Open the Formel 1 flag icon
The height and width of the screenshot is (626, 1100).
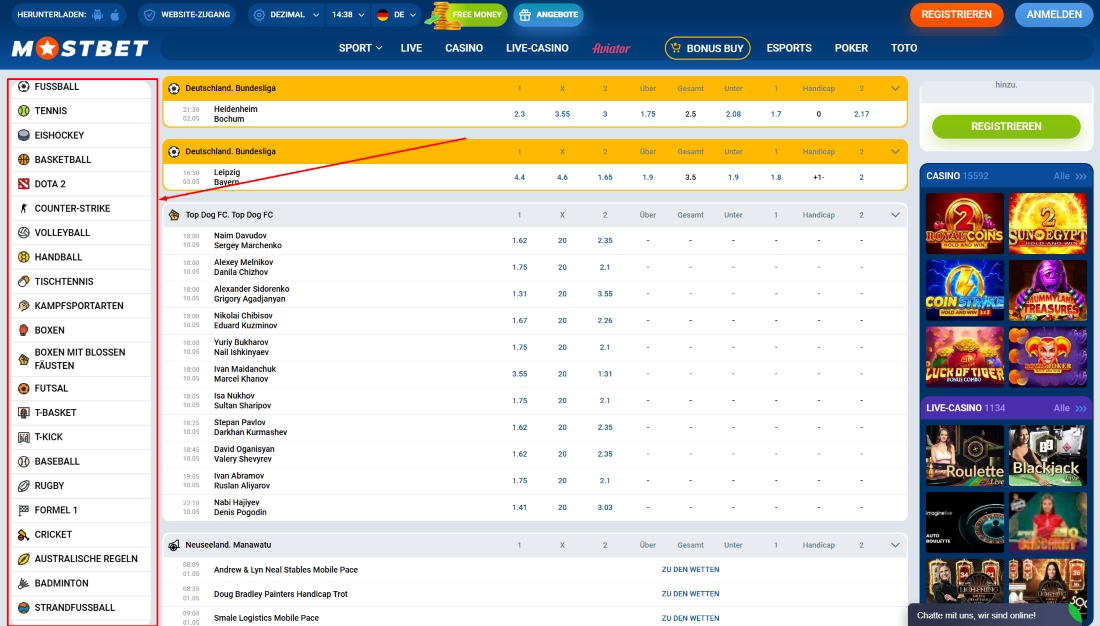(24, 510)
